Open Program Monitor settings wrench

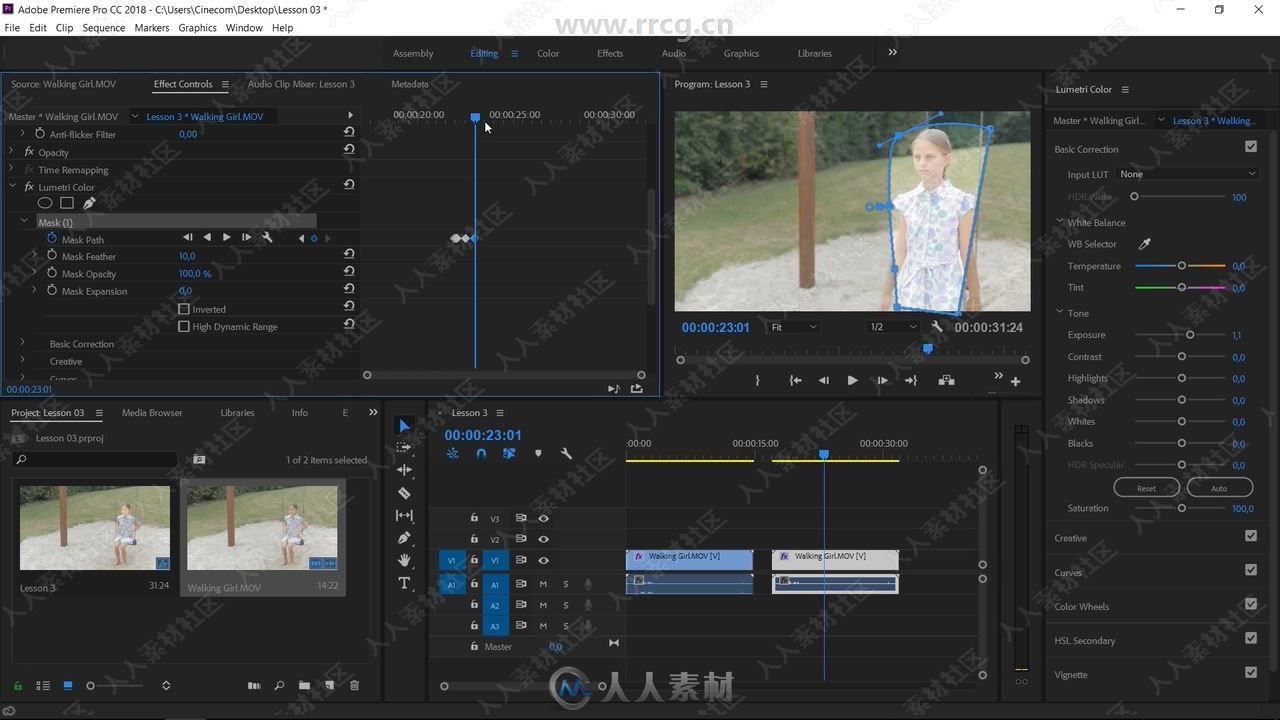(937, 327)
